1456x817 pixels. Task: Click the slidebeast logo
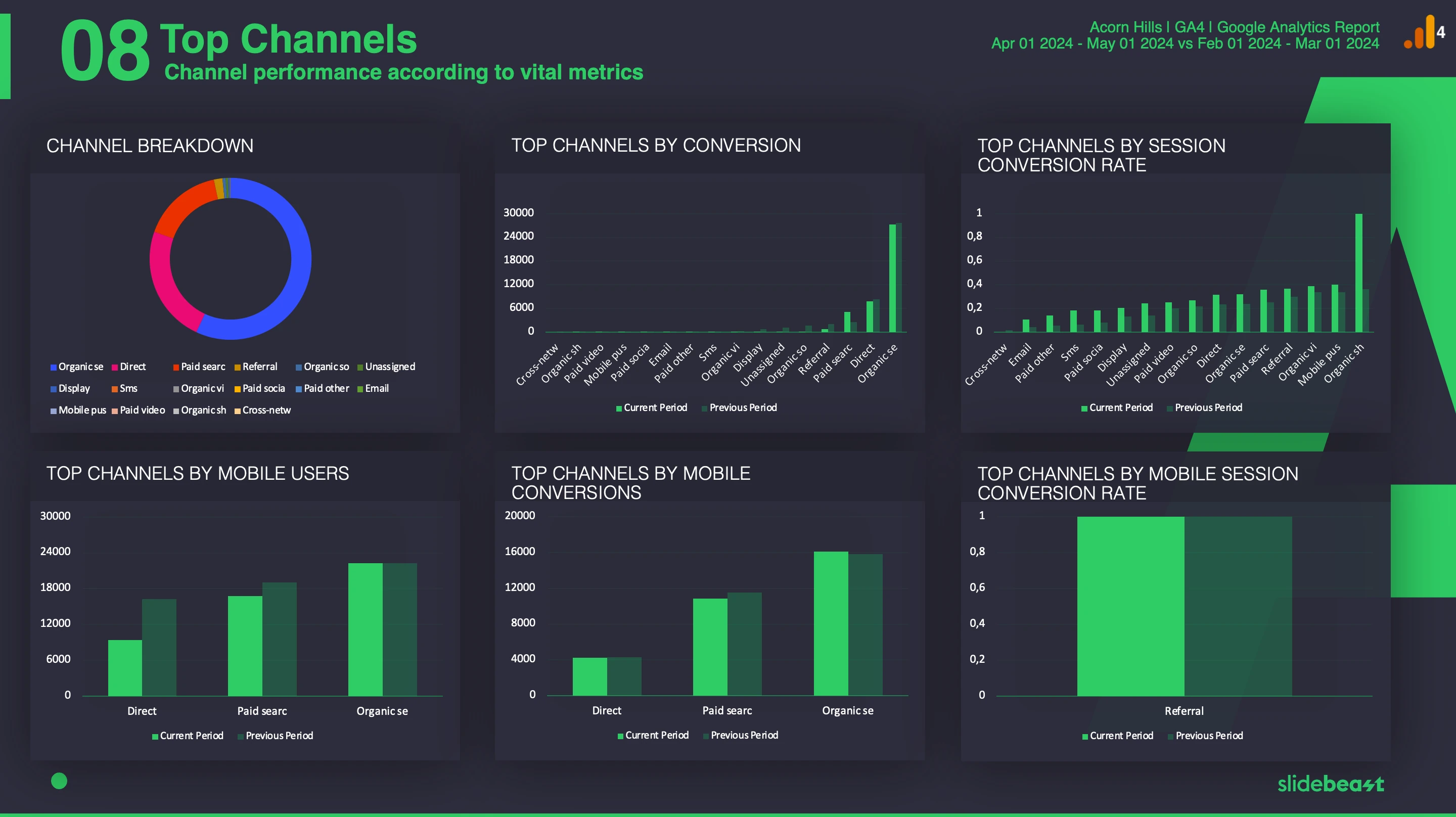[1331, 784]
